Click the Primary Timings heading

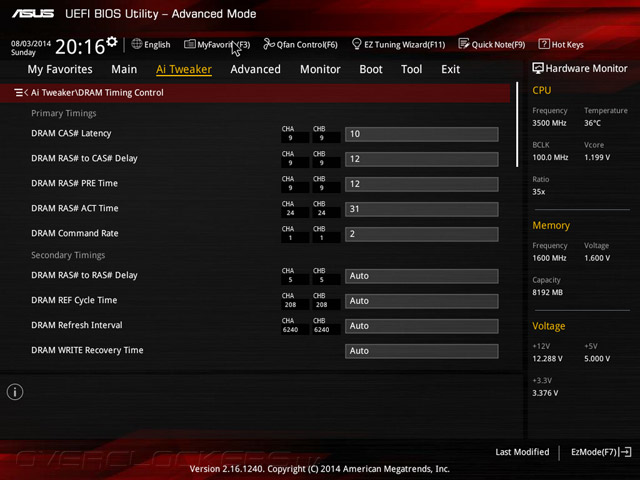click(64, 113)
